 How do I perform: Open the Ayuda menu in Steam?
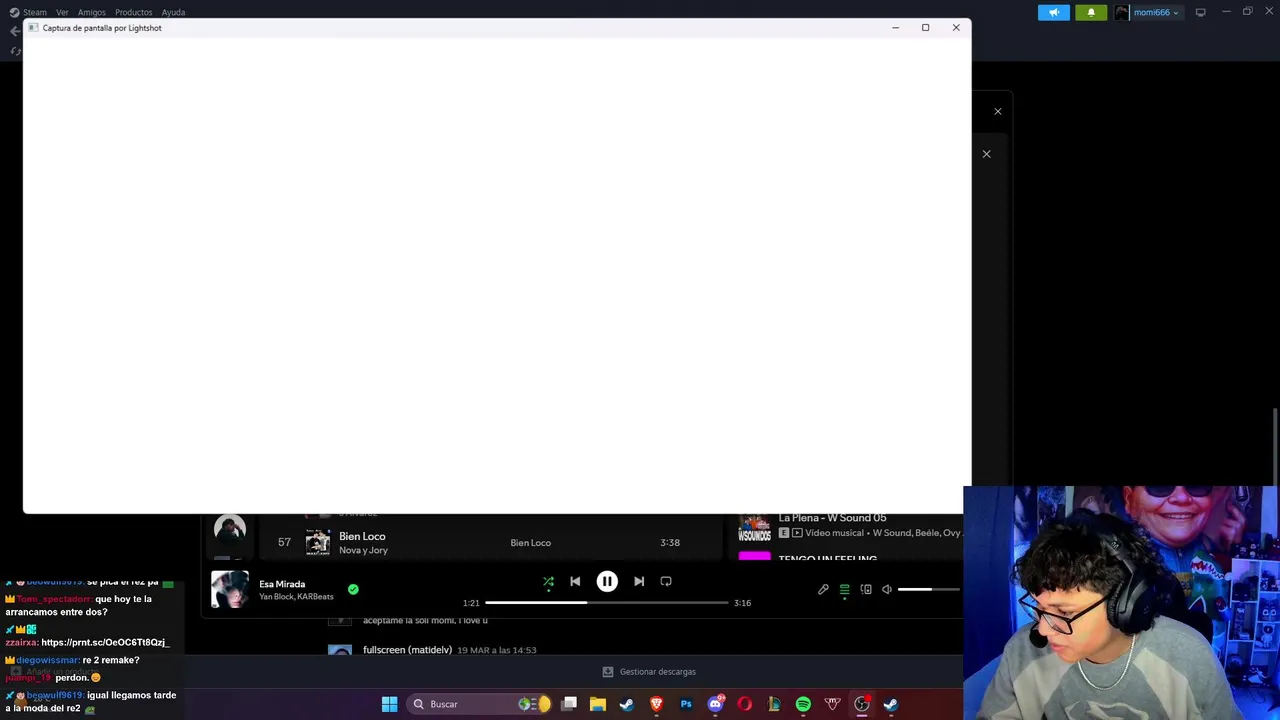point(173,12)
